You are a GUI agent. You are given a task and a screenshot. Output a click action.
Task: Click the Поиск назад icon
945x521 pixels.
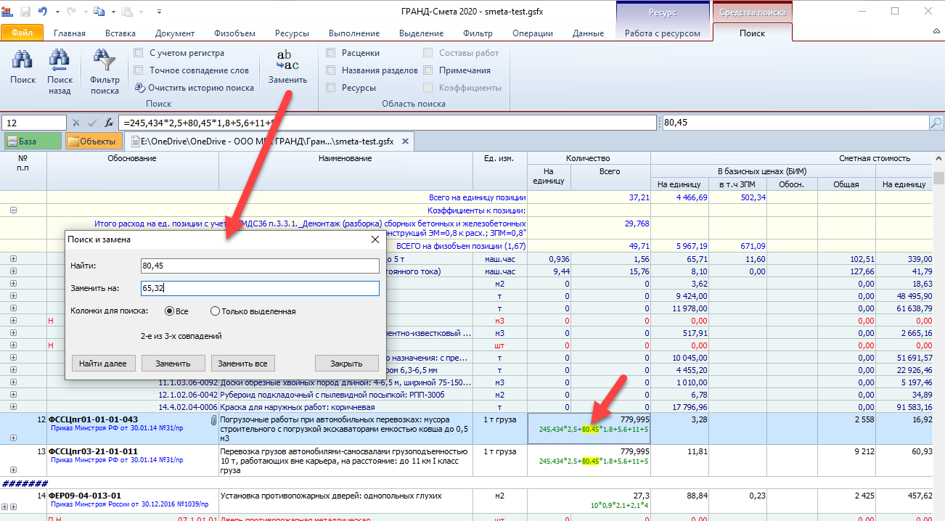click(x=59, y=60)
